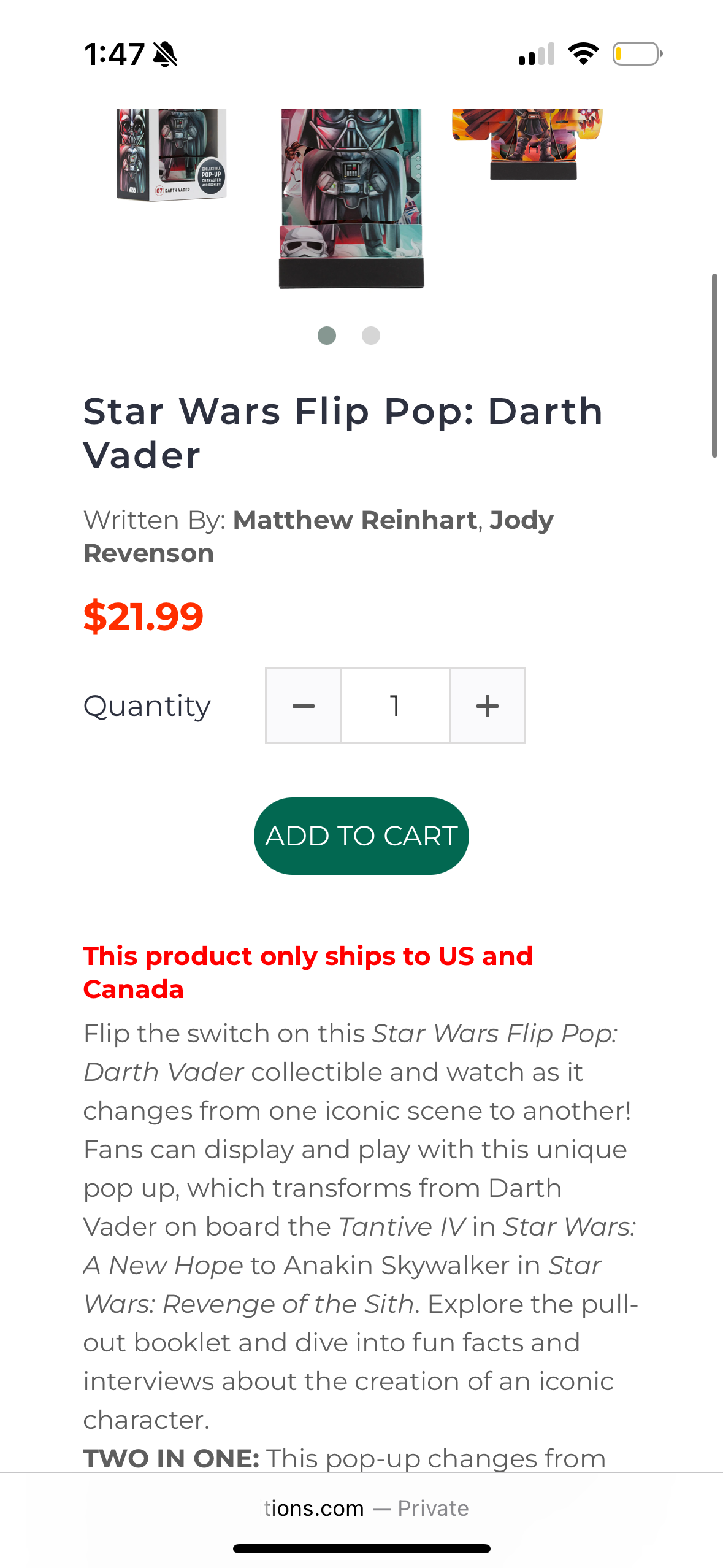This screenshot has width=723, height=1568.
Task: Open the browser address bar
Action: point(361,1508)
